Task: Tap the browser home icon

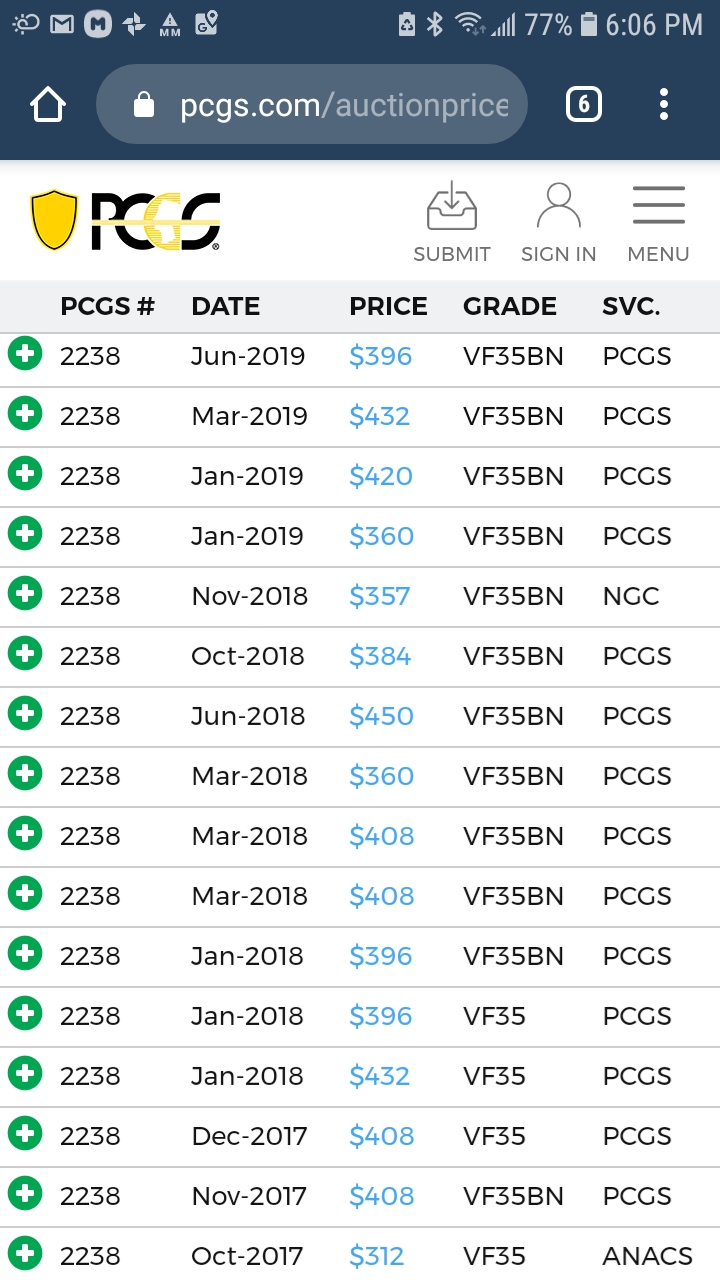Action: pyautogui.click(x=48, y=105)
